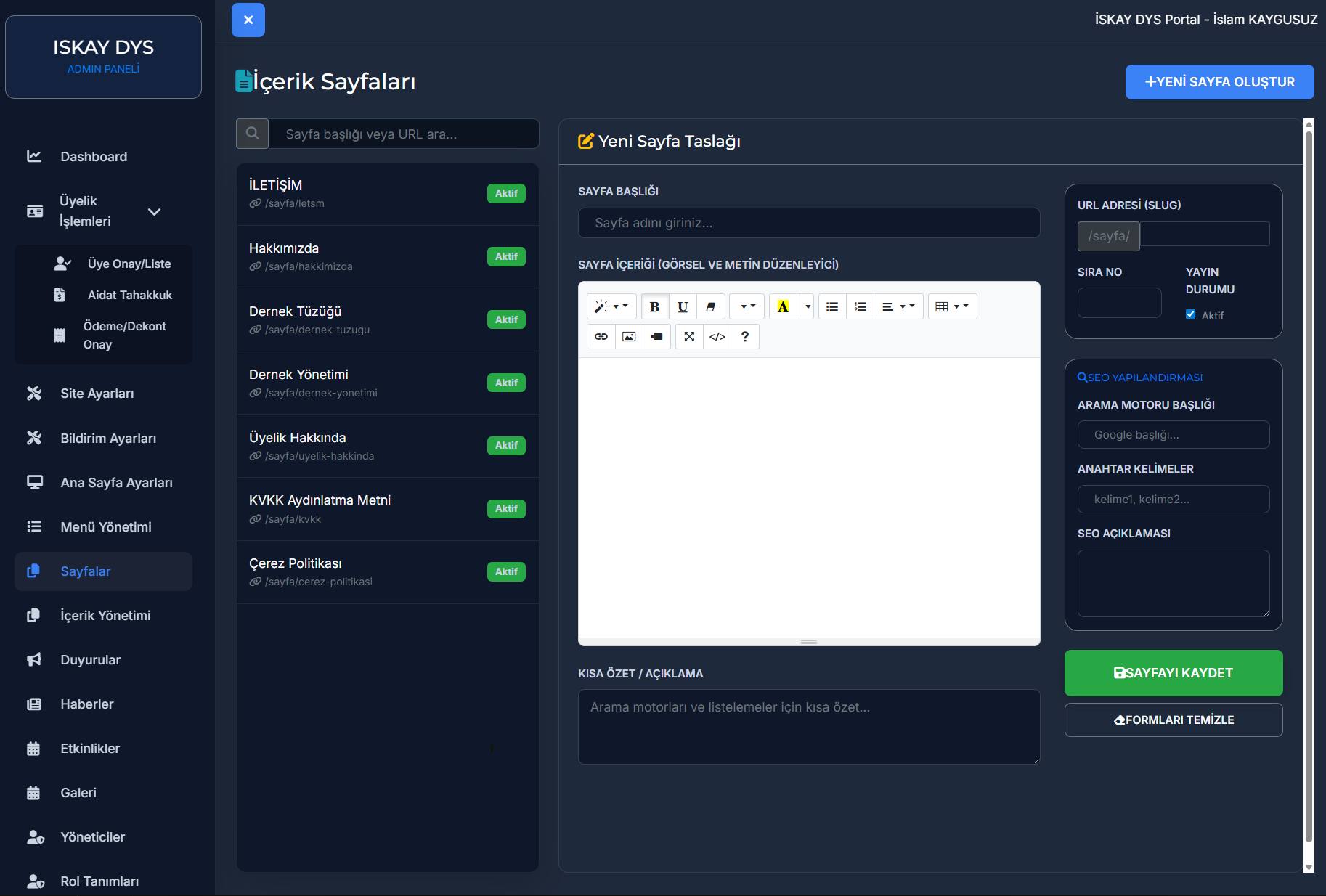This screenshot has height=896, width=1326.
Task: Click the Sayfa Başlığı input field
Action: point(808,223)
